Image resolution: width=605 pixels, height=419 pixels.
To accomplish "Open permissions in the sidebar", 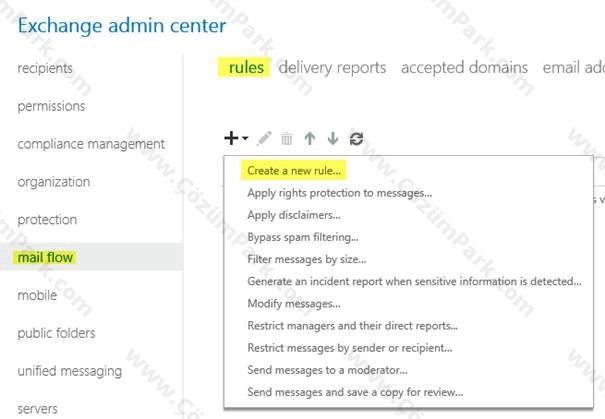I will click(51, 106).
